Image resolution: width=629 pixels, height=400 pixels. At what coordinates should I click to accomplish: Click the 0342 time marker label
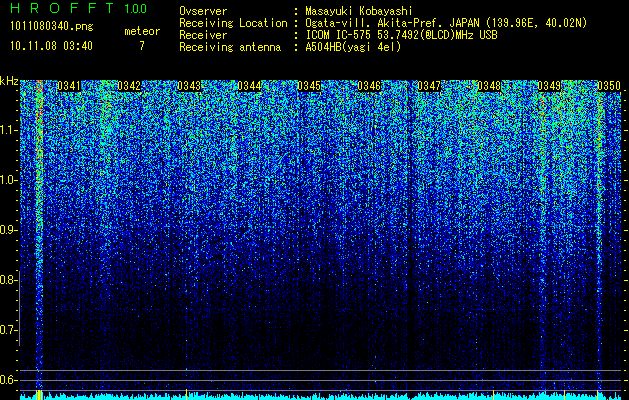pos(129,86)
